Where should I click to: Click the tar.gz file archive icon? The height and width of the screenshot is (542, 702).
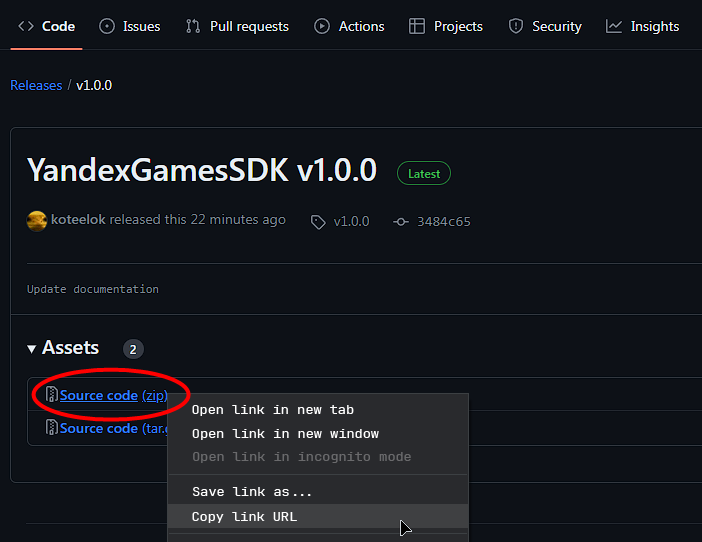pos(52,428)
